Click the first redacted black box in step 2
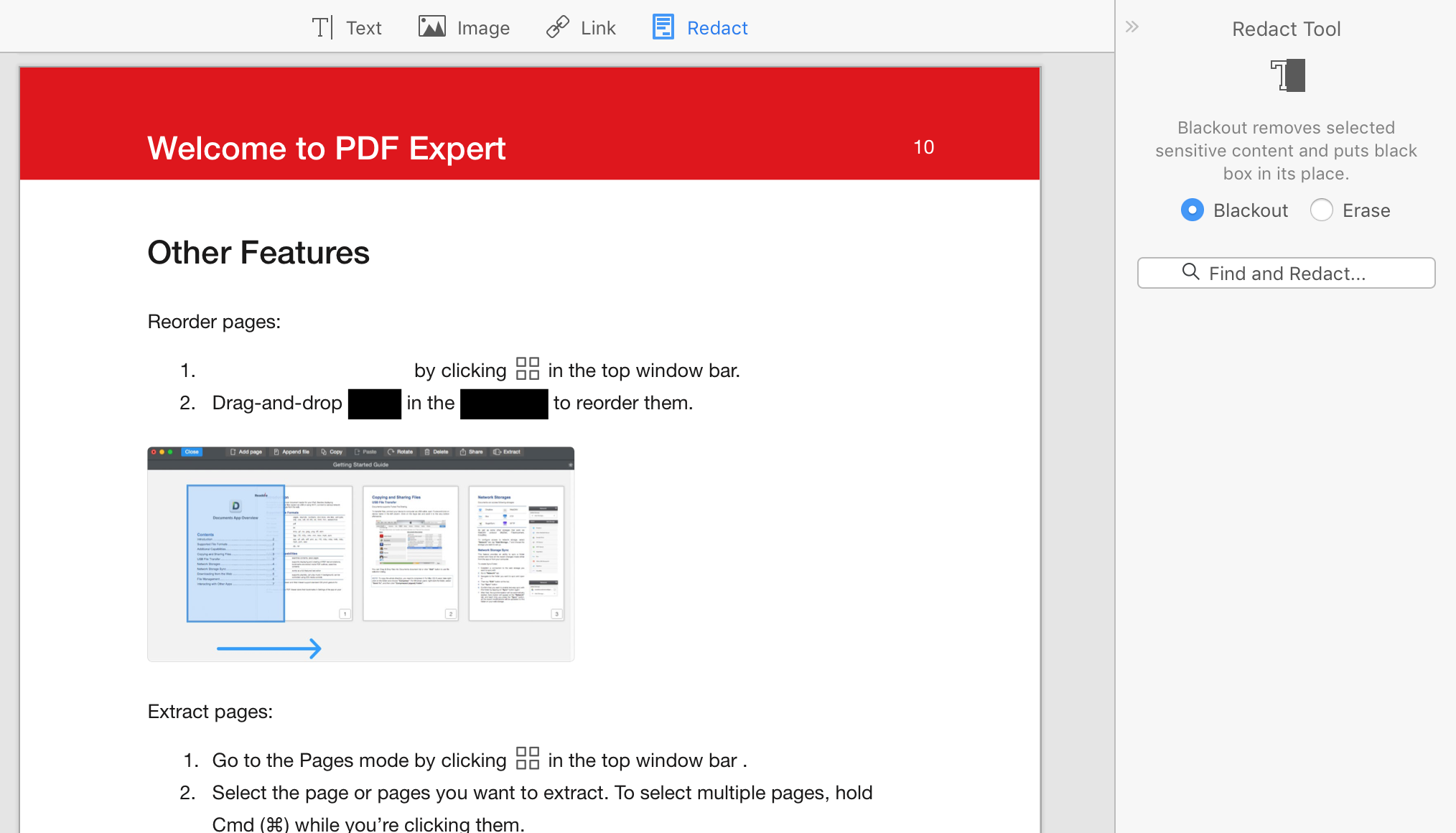The image size is (1456, 833). point(374,403)
